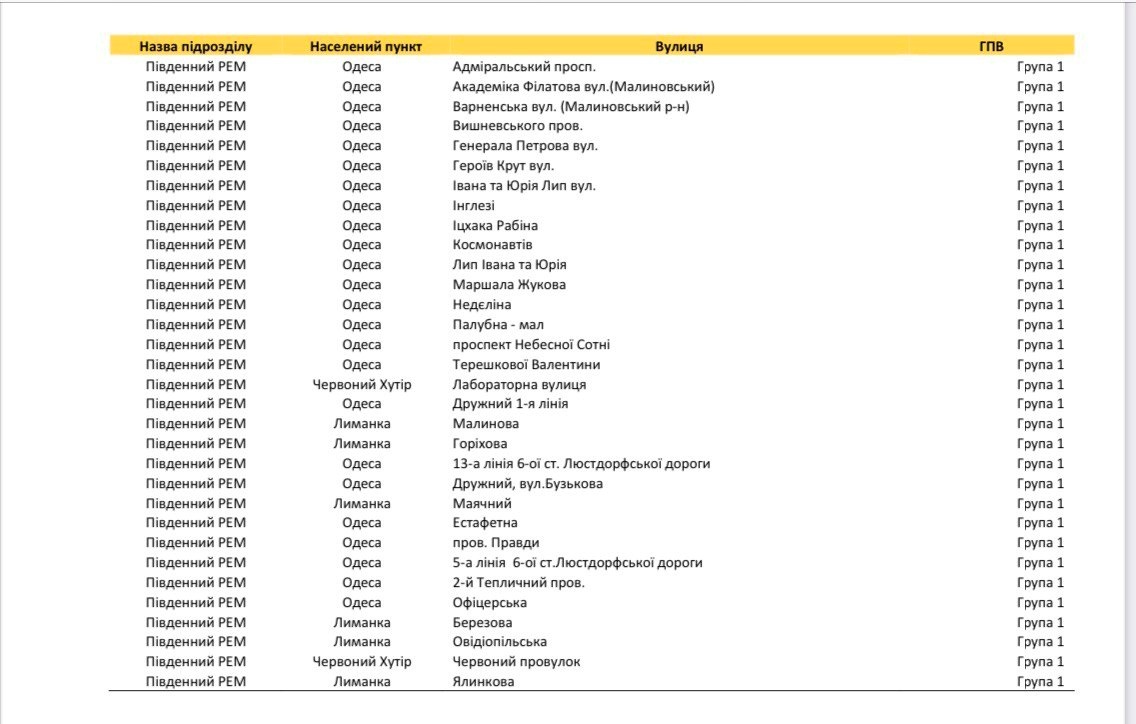Select the 'Палубна - мал' cell
This screenshot has width=1136, height=724.
coord(498,325)
